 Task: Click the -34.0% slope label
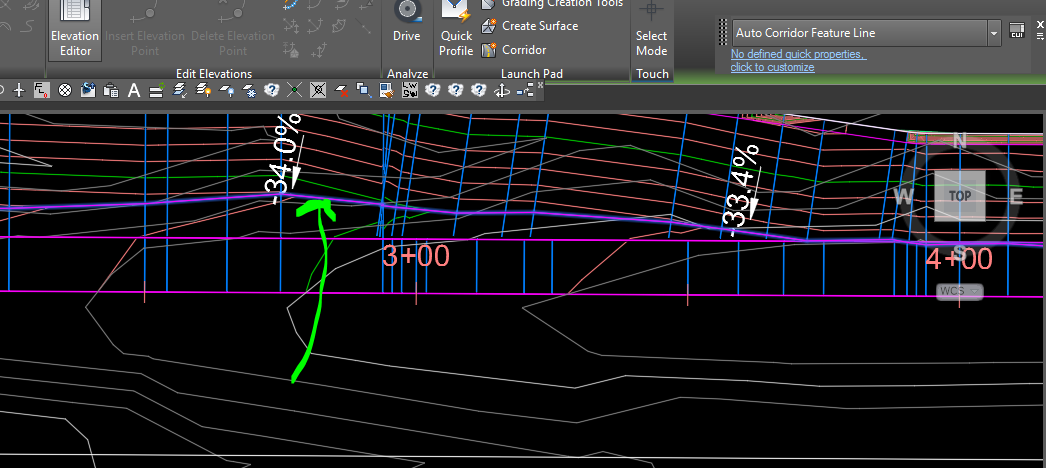(x=286, y=159)
